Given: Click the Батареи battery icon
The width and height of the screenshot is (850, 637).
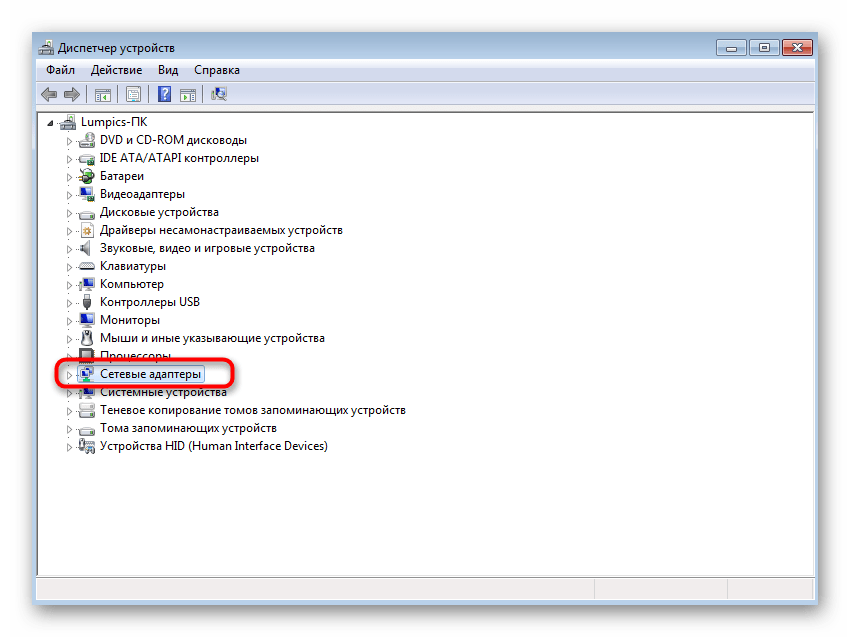Looking at the screenshot, I should point(88,176).
